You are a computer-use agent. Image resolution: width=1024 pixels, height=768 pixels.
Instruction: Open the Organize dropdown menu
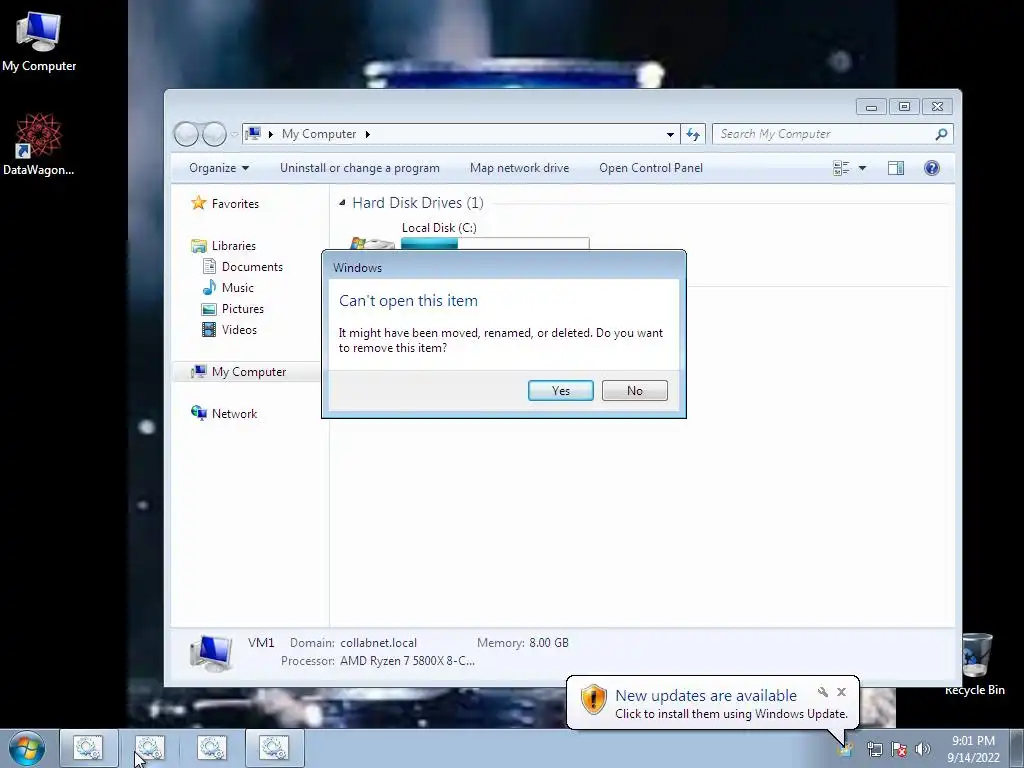tap(219, 168)
